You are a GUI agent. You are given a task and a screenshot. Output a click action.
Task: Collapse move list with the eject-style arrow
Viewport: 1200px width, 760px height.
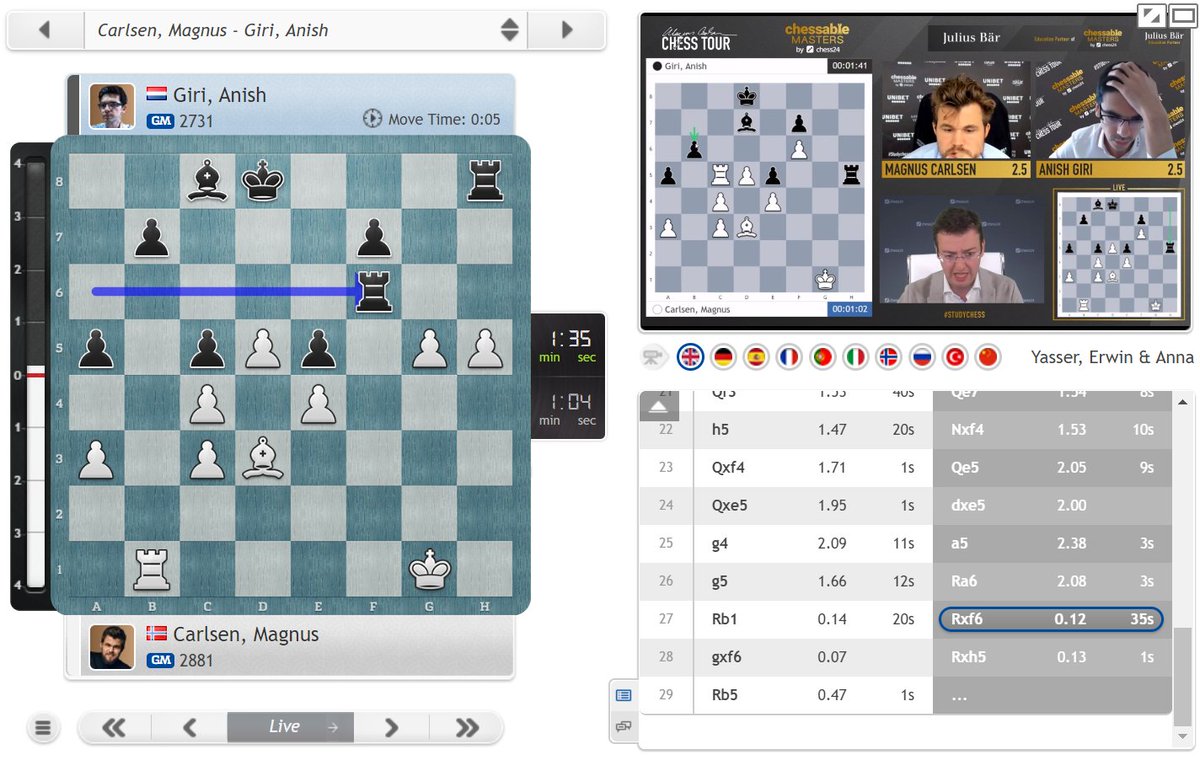[658, 404]
